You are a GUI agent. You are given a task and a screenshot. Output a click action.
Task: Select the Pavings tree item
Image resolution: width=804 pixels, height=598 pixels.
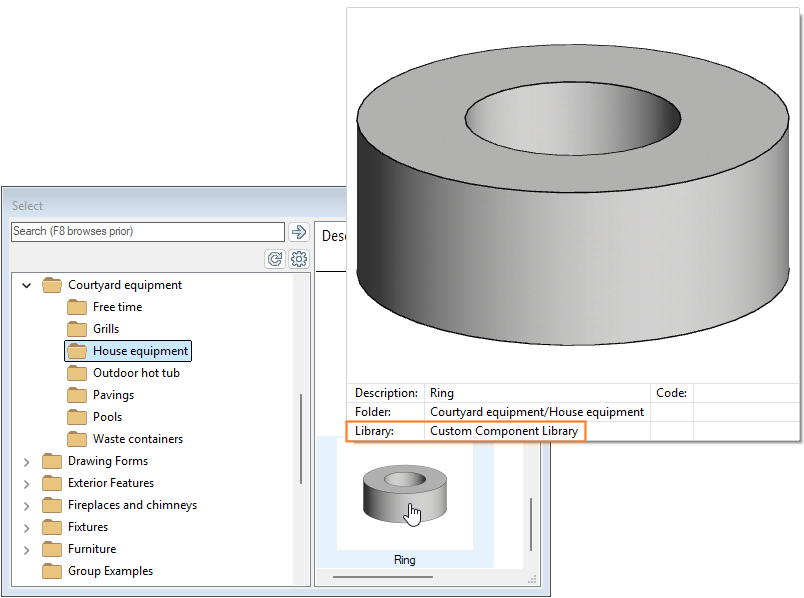[x=113, y=395]
